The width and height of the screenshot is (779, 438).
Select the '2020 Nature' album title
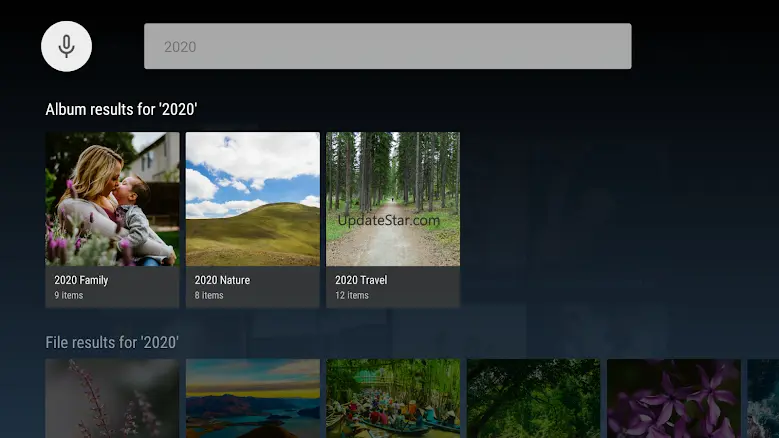click(x=222, y=280)
